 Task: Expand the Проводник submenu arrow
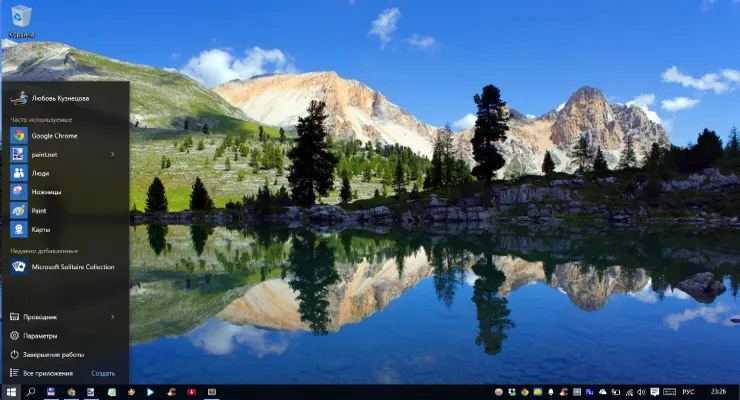112,317
